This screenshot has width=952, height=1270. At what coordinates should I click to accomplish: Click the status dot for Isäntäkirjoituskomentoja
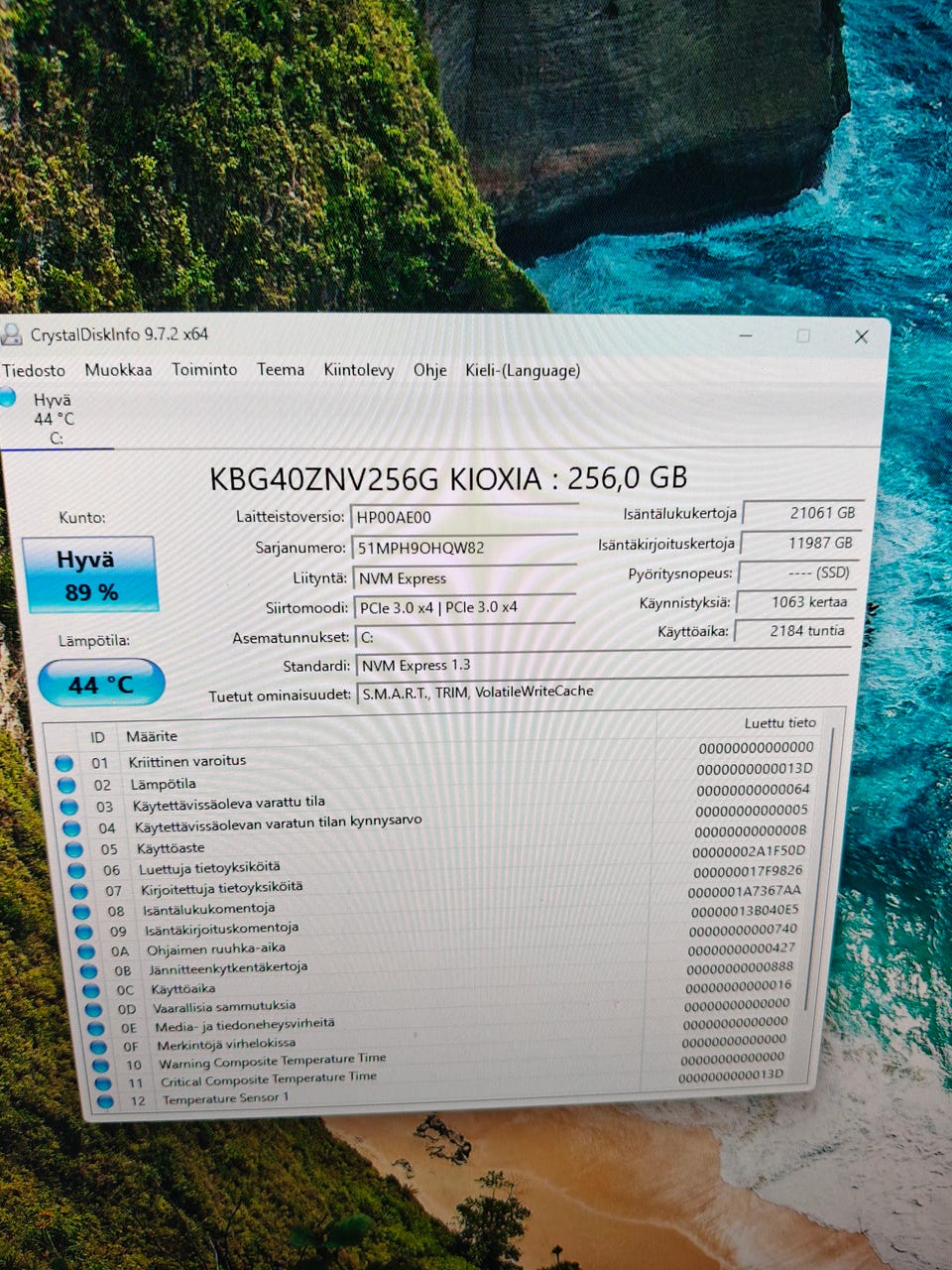[x=84, y=932]
